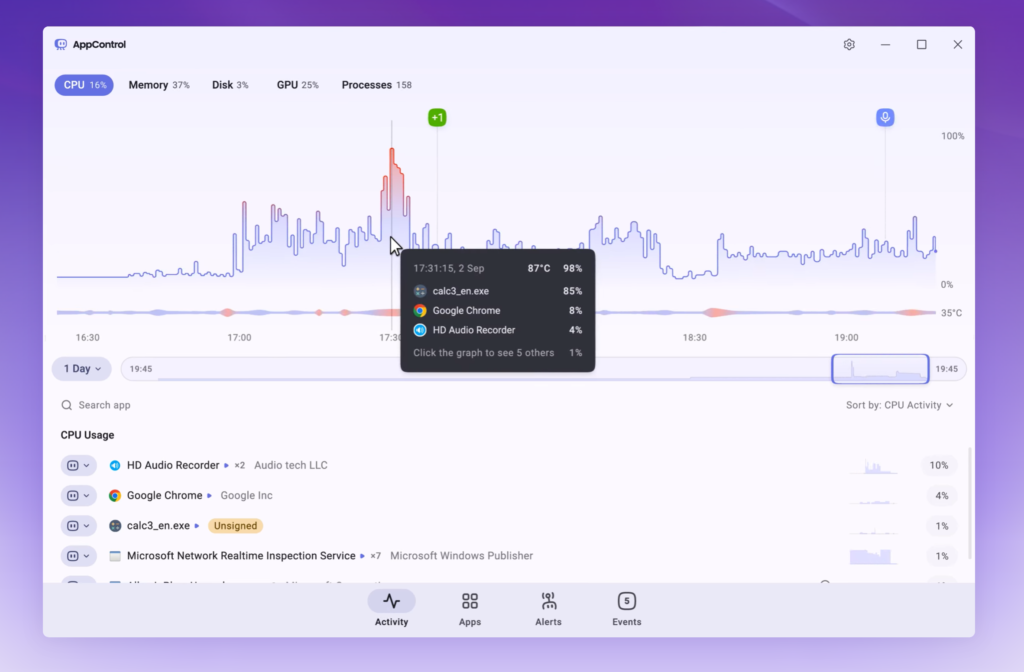Screen dimensions: 1024x672
Task: Open control dropdown for Google Chrome row
Action: (78, 495)
